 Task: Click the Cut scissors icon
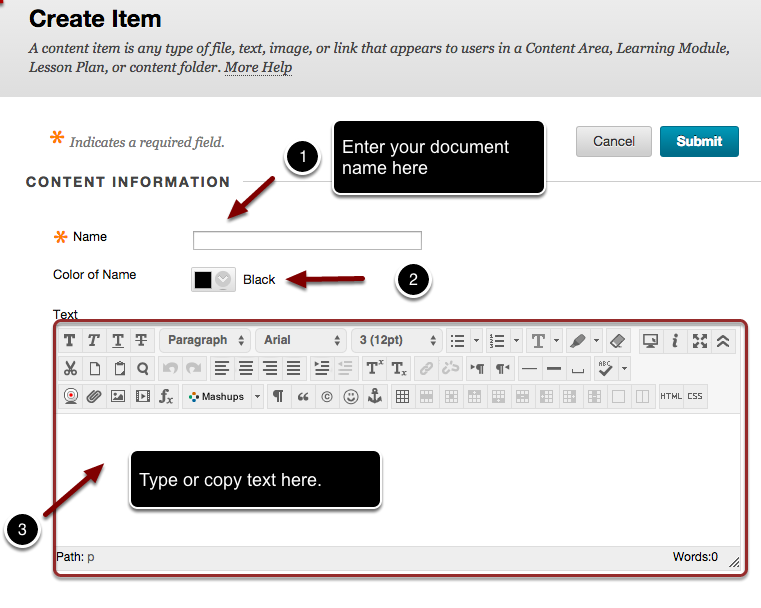tap(70, 369)
